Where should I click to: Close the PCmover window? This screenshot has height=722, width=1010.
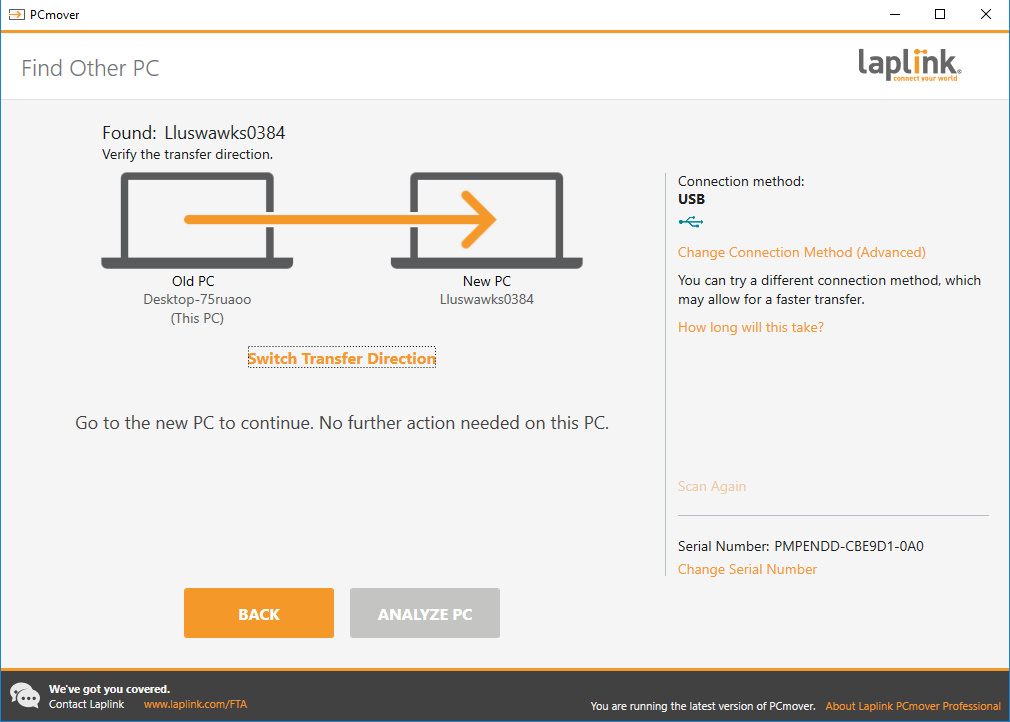tap(986, 14)
